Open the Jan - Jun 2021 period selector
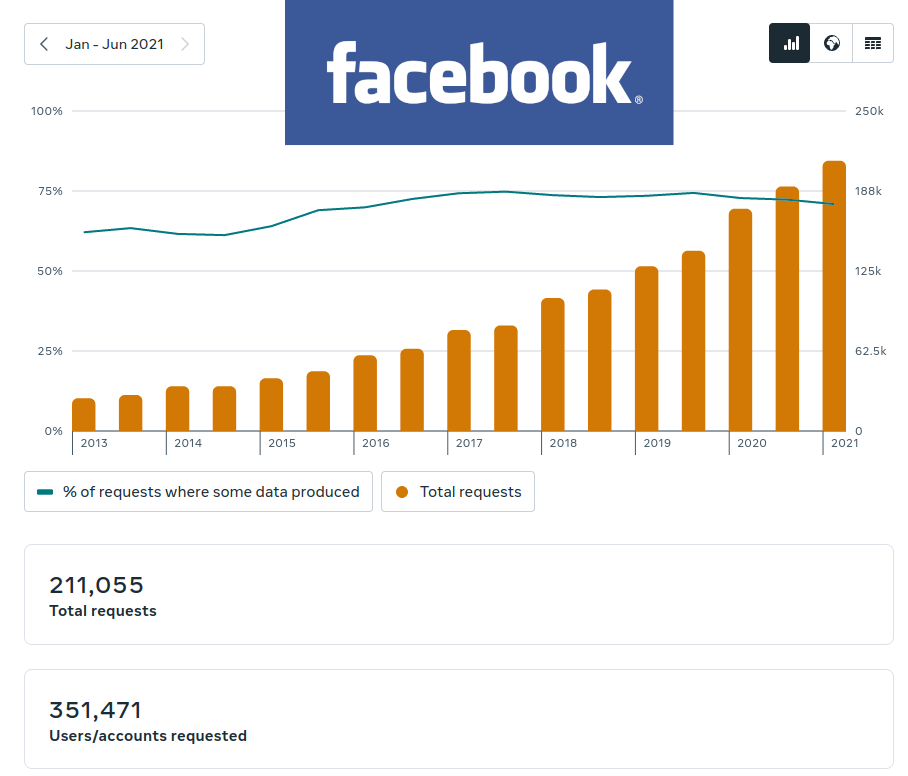908x776 pixels. click(114, 44)
